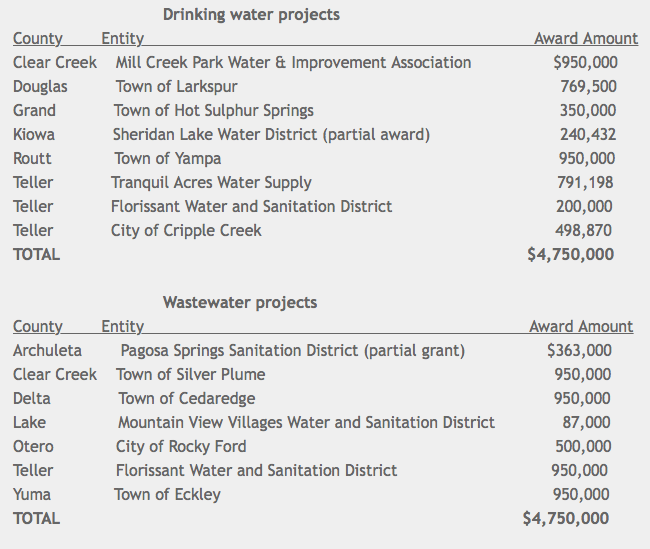The image size is (650, 549).
Task: Click City of Rocky Ford
Action: [x=181, y=447]
